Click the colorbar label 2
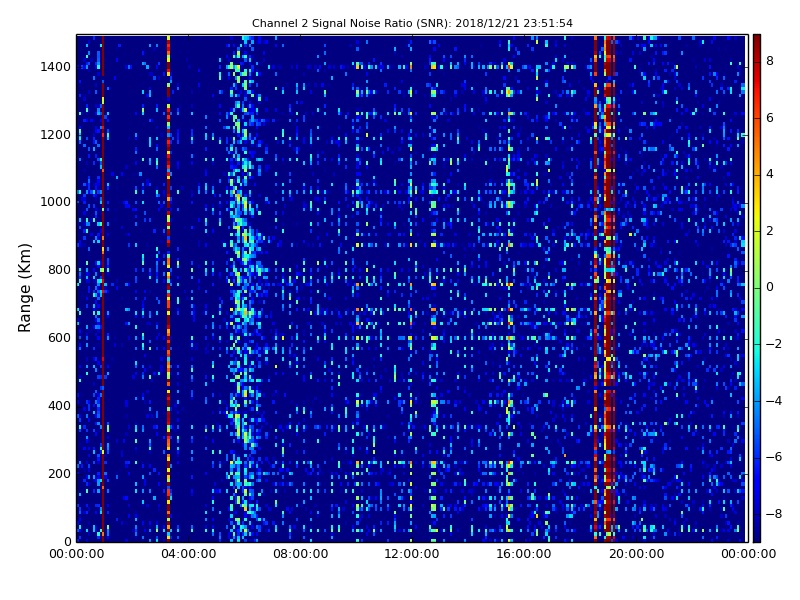This screenshot has height=600, width=800. 770,231
